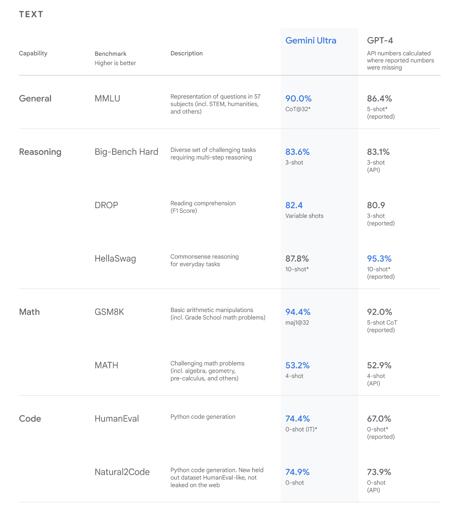
Task: Click the DROP benchmark label
Action: [106, 205]
